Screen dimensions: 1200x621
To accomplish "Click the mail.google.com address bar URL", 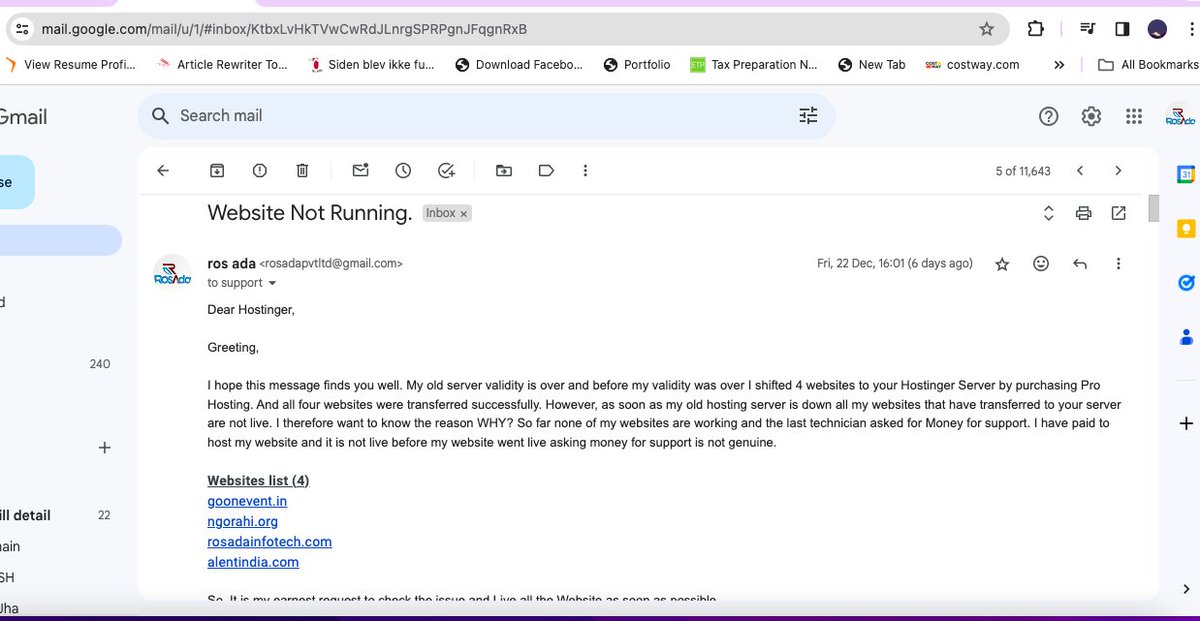I will click(x=284, y=29).
